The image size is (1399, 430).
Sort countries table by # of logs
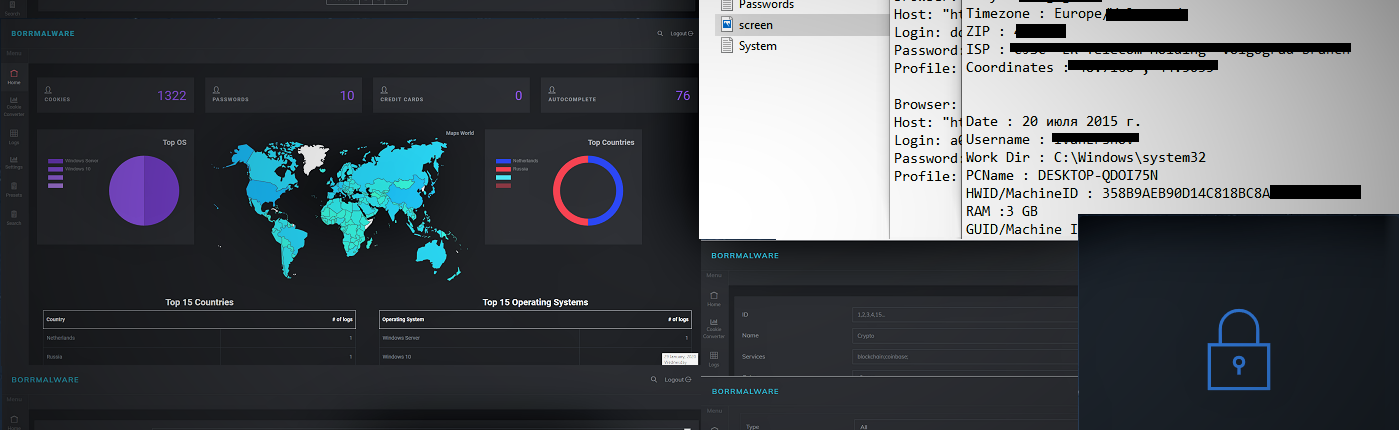pyautogui.click(x=342, y=319)
